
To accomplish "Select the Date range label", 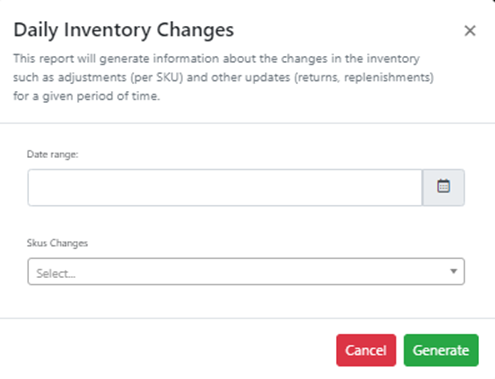I will (x=52, y=154).
